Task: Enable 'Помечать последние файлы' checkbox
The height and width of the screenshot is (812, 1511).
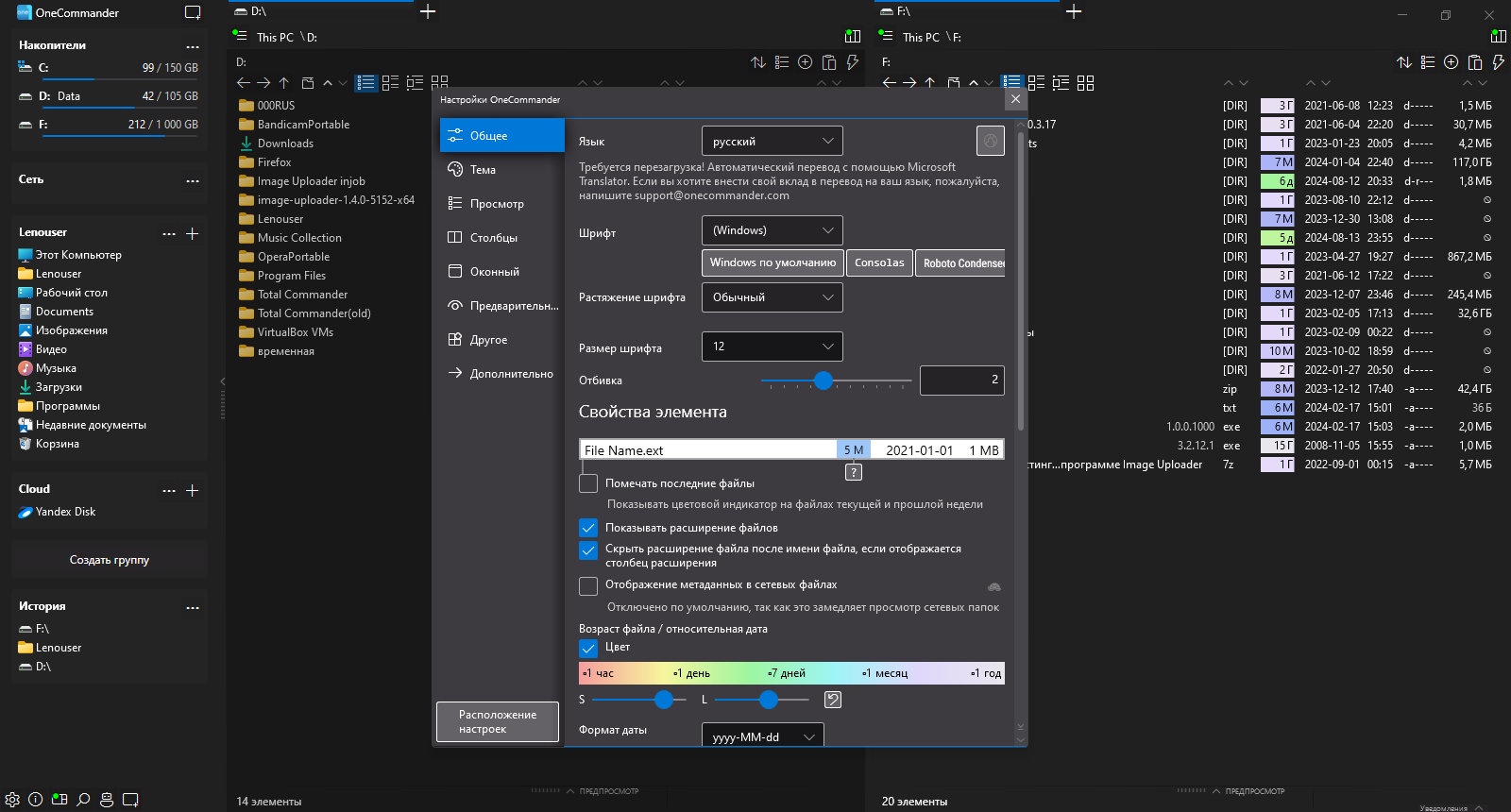Action: (x=588, y=483)
